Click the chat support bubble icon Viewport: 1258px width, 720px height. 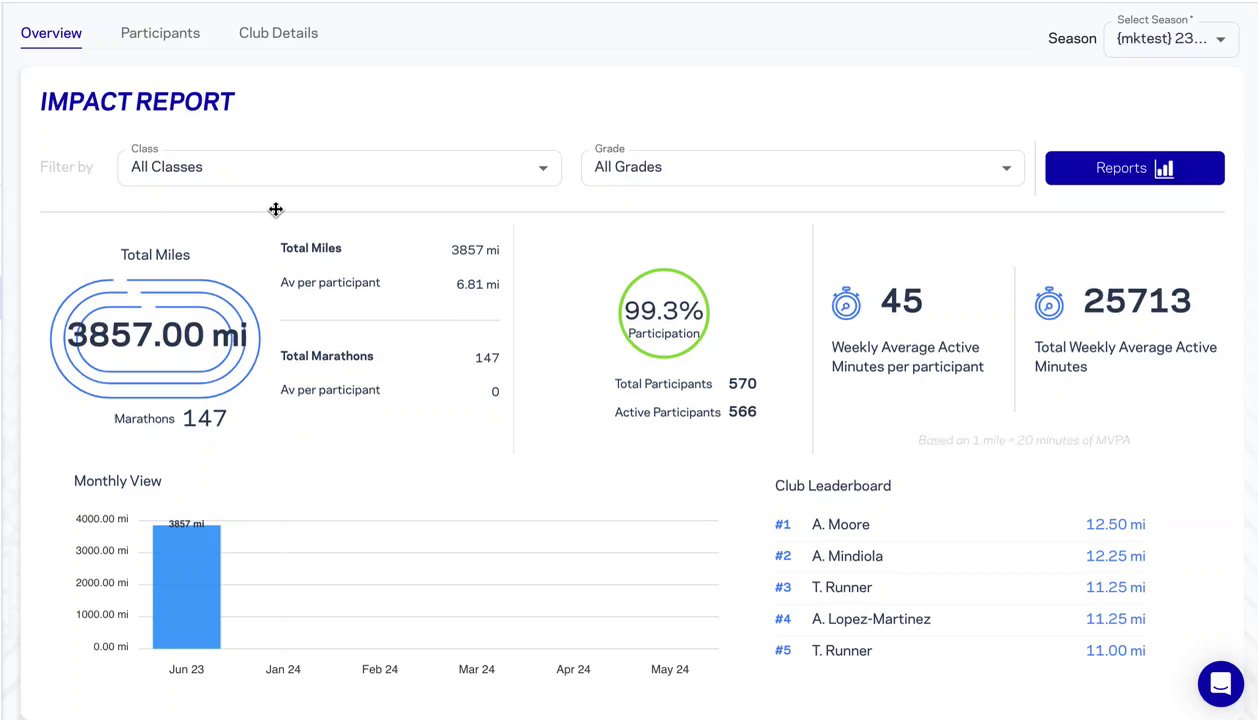(x=1220, y=684)
